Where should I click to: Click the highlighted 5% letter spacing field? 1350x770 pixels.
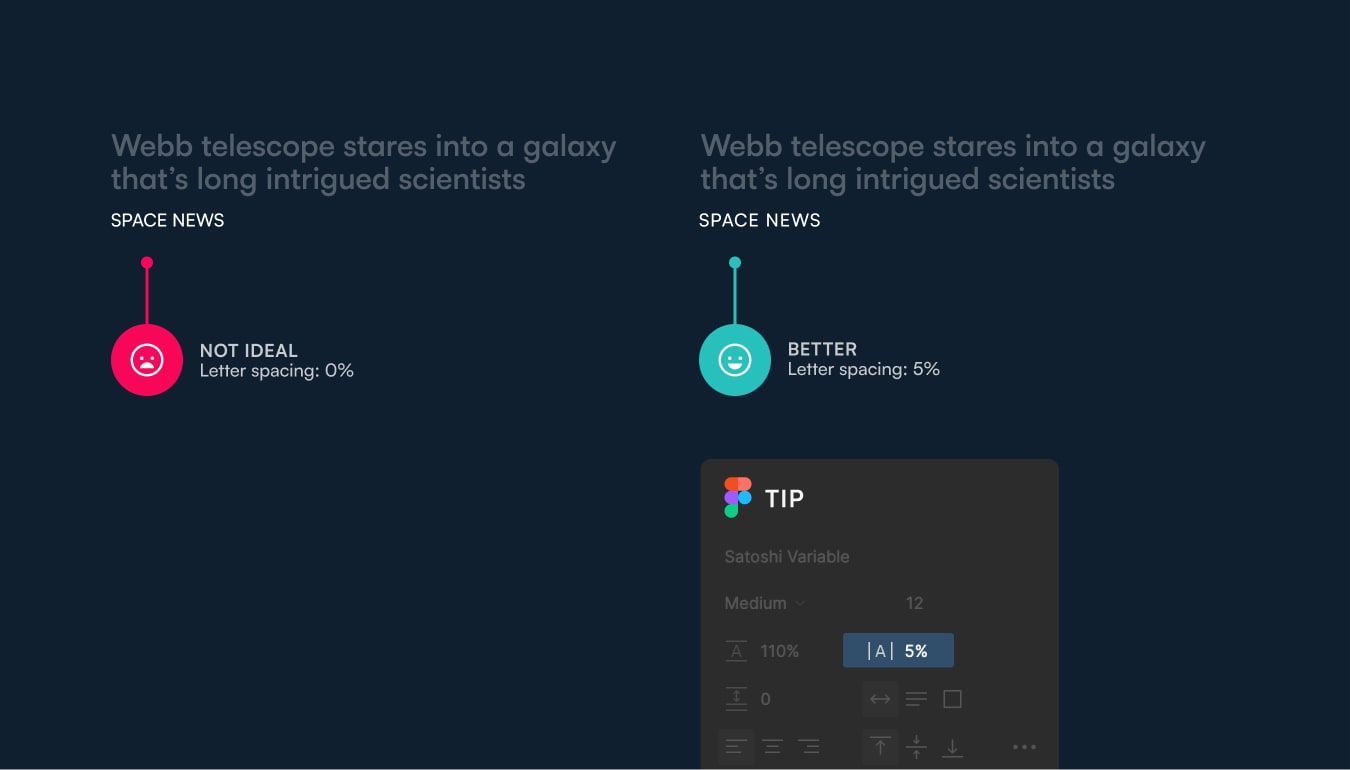coord(898,650)
